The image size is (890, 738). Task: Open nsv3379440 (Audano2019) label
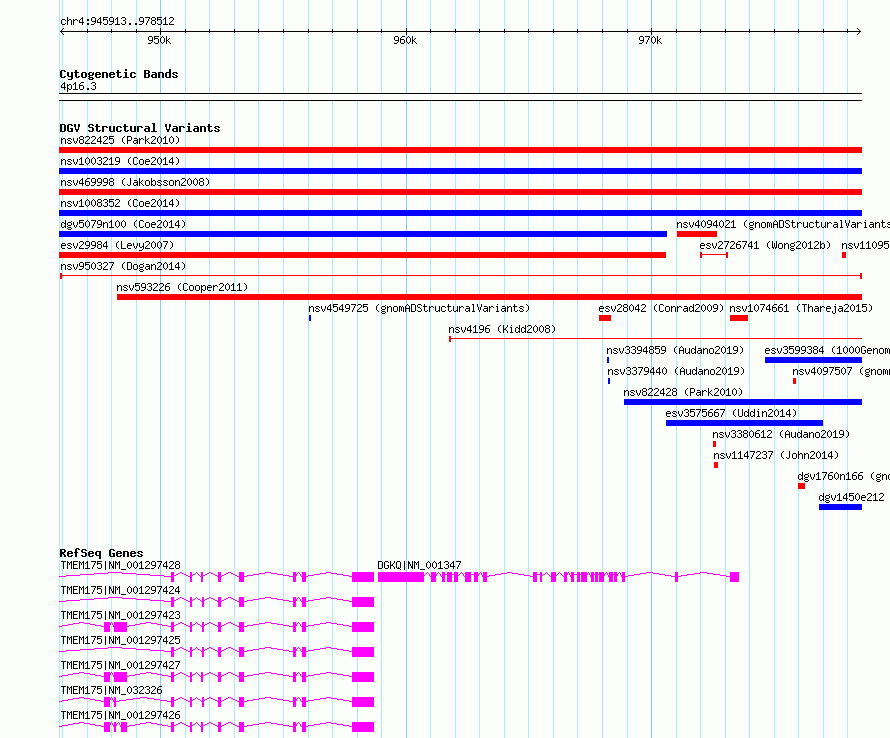pos(676,371)
